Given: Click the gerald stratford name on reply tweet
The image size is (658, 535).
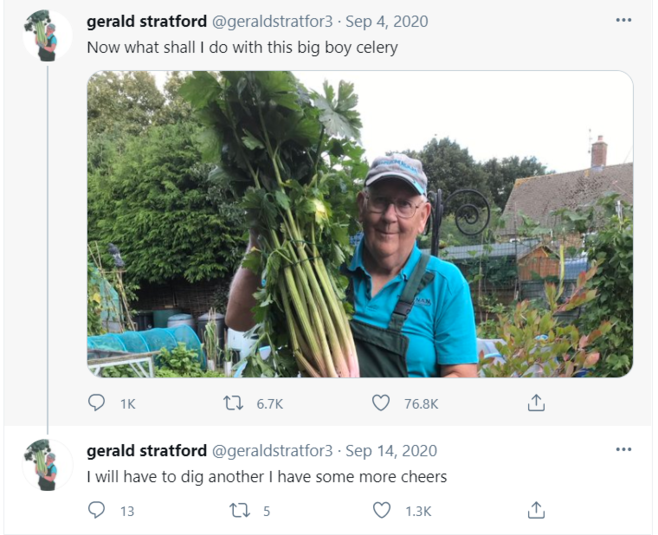Looking at the screenshot, I should coord(147,451).
